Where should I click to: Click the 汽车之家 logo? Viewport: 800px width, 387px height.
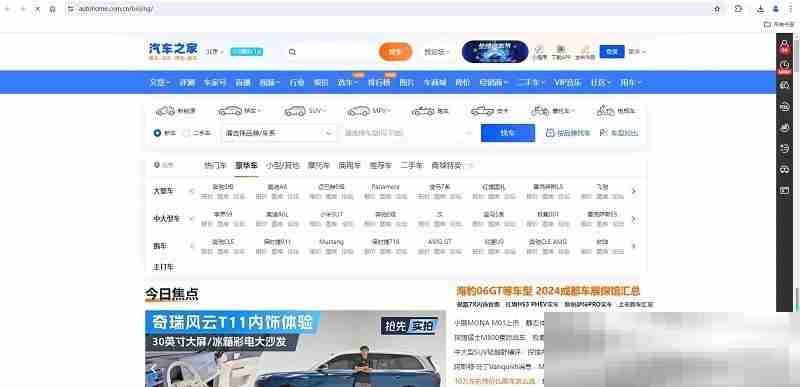[173, 51]
